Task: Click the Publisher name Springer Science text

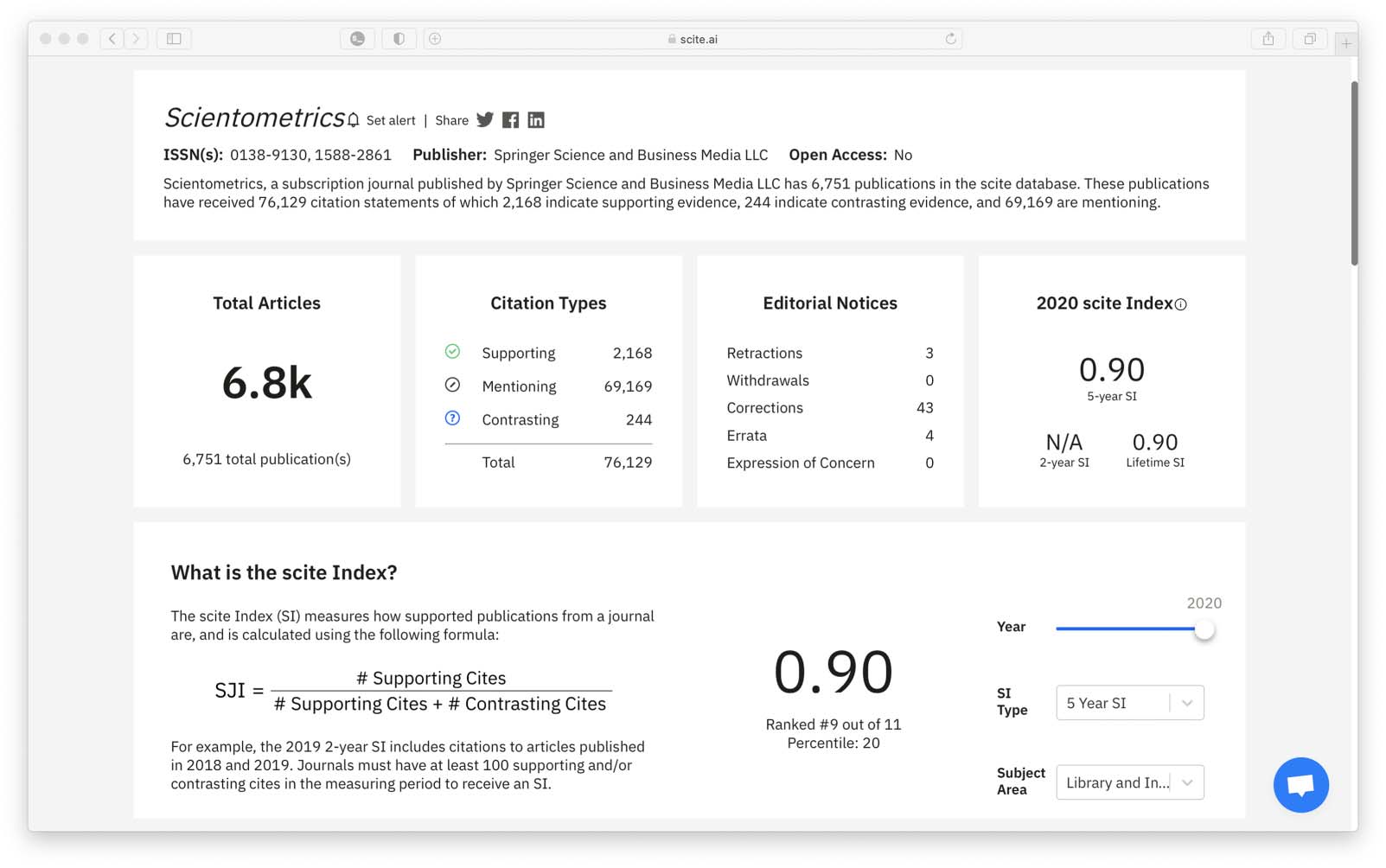Action: (x=630, y=155)
